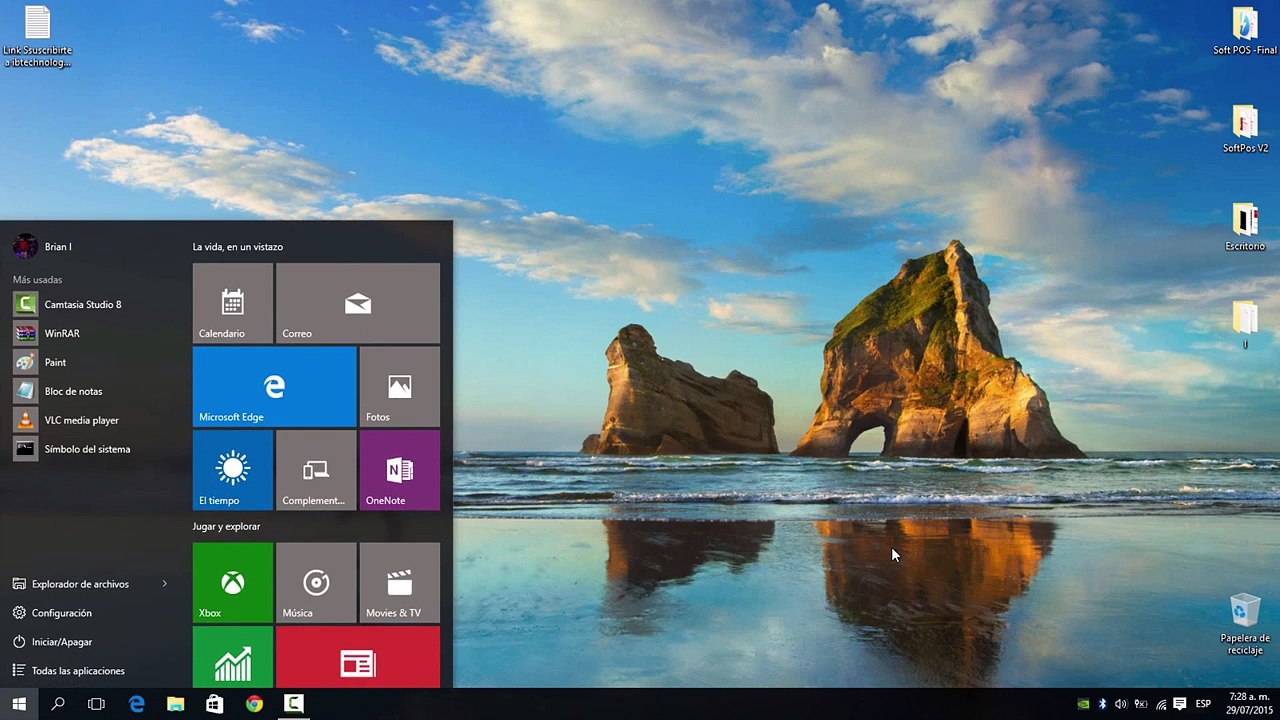Open the Complementos tile

pyautogui.click(x=316, y=470)
